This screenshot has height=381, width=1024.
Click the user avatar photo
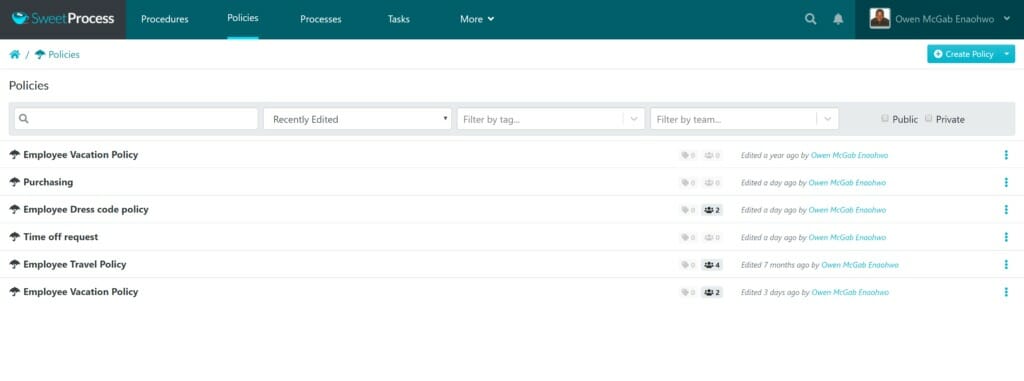click(880, 18)
